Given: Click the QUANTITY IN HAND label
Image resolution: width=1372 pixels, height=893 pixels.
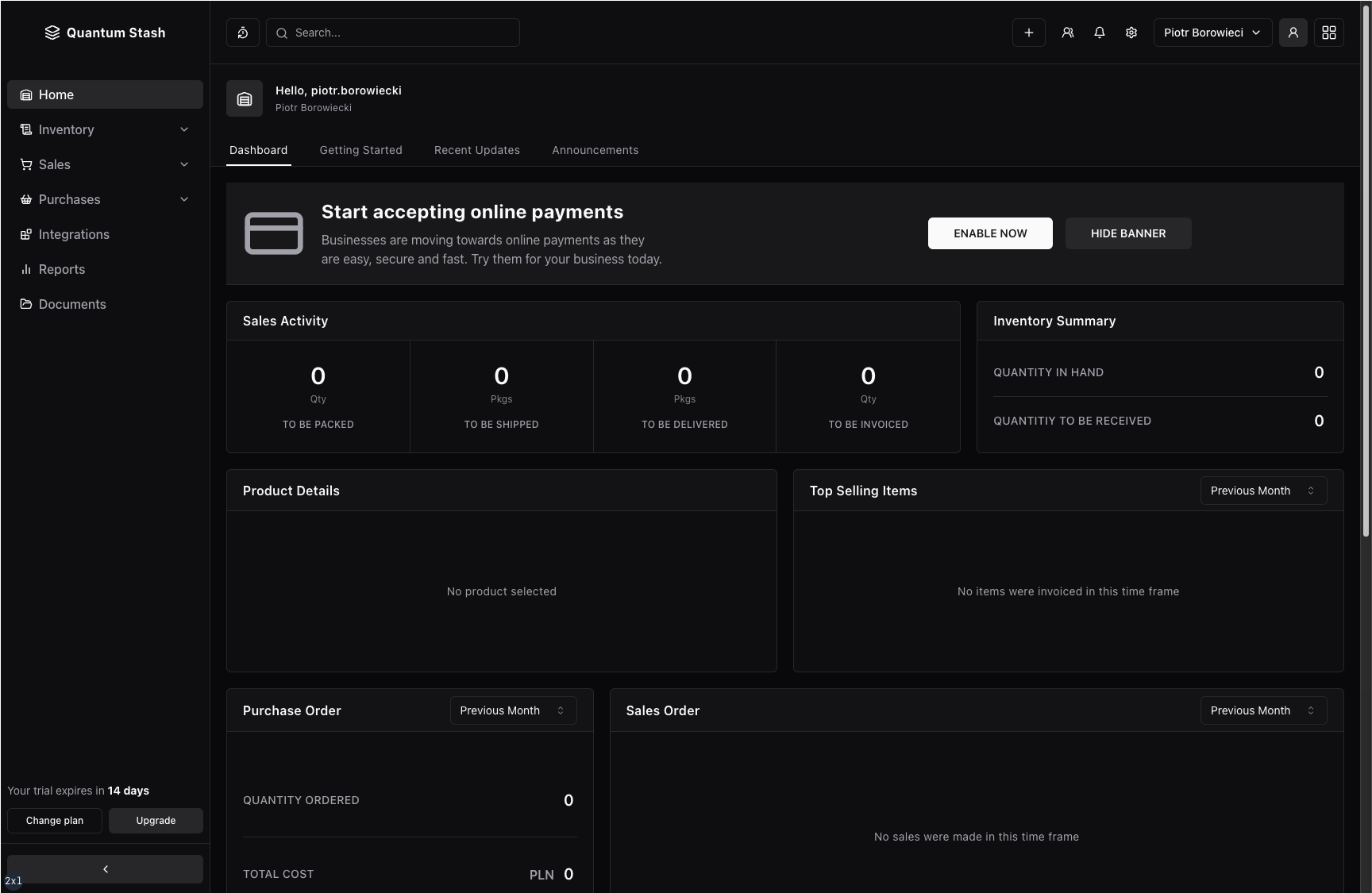Looking at the screenshot, I should [x=1048, y=372].
